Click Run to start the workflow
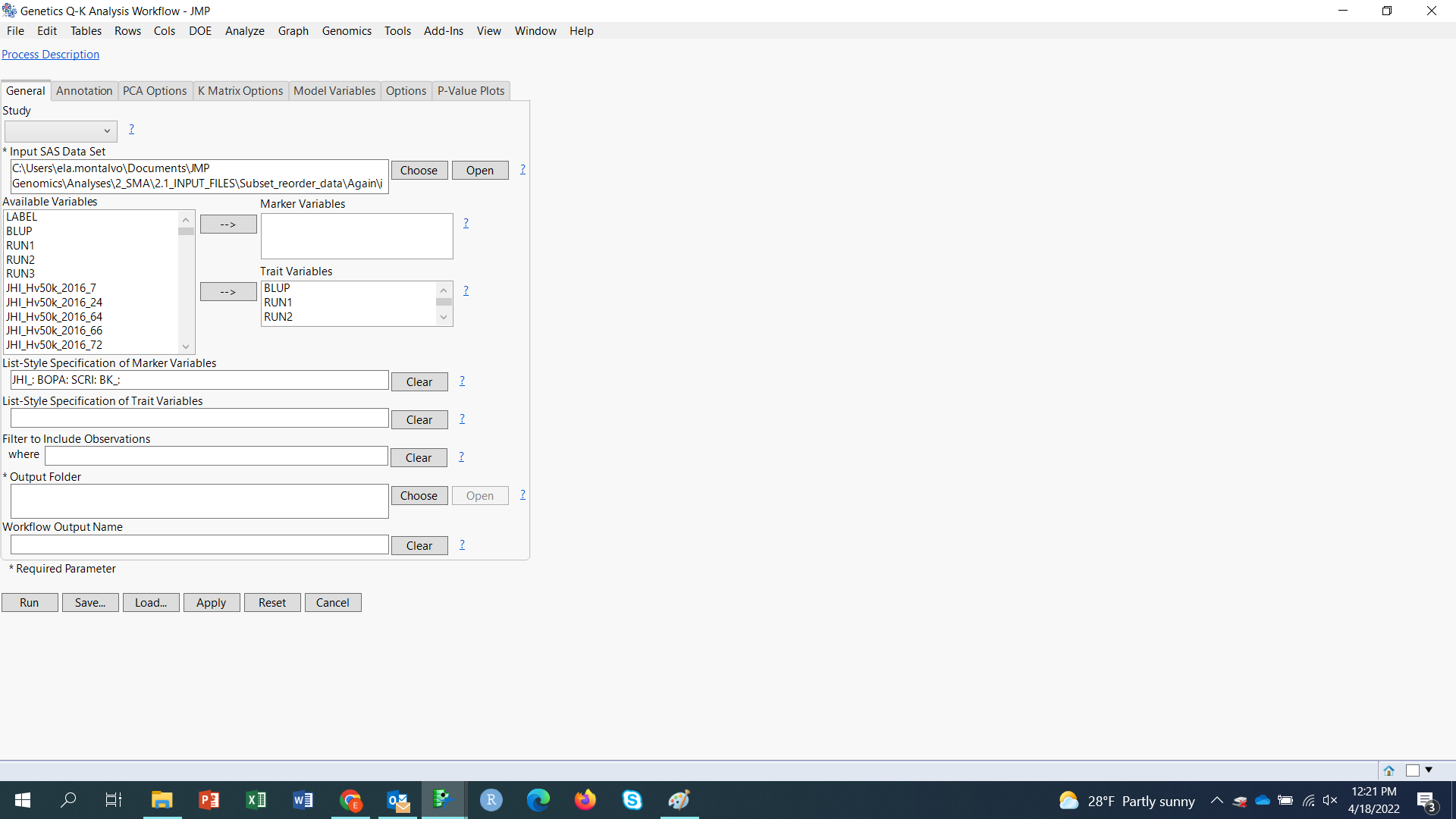 pos(30,603)
